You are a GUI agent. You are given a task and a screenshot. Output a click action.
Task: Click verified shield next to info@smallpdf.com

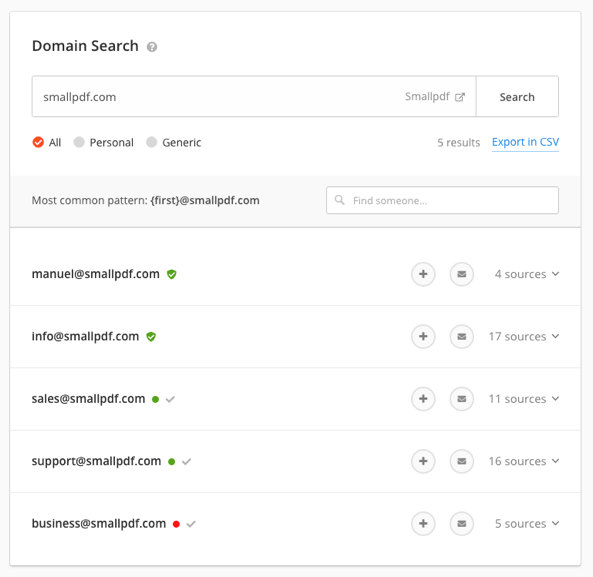coord(151,337)
